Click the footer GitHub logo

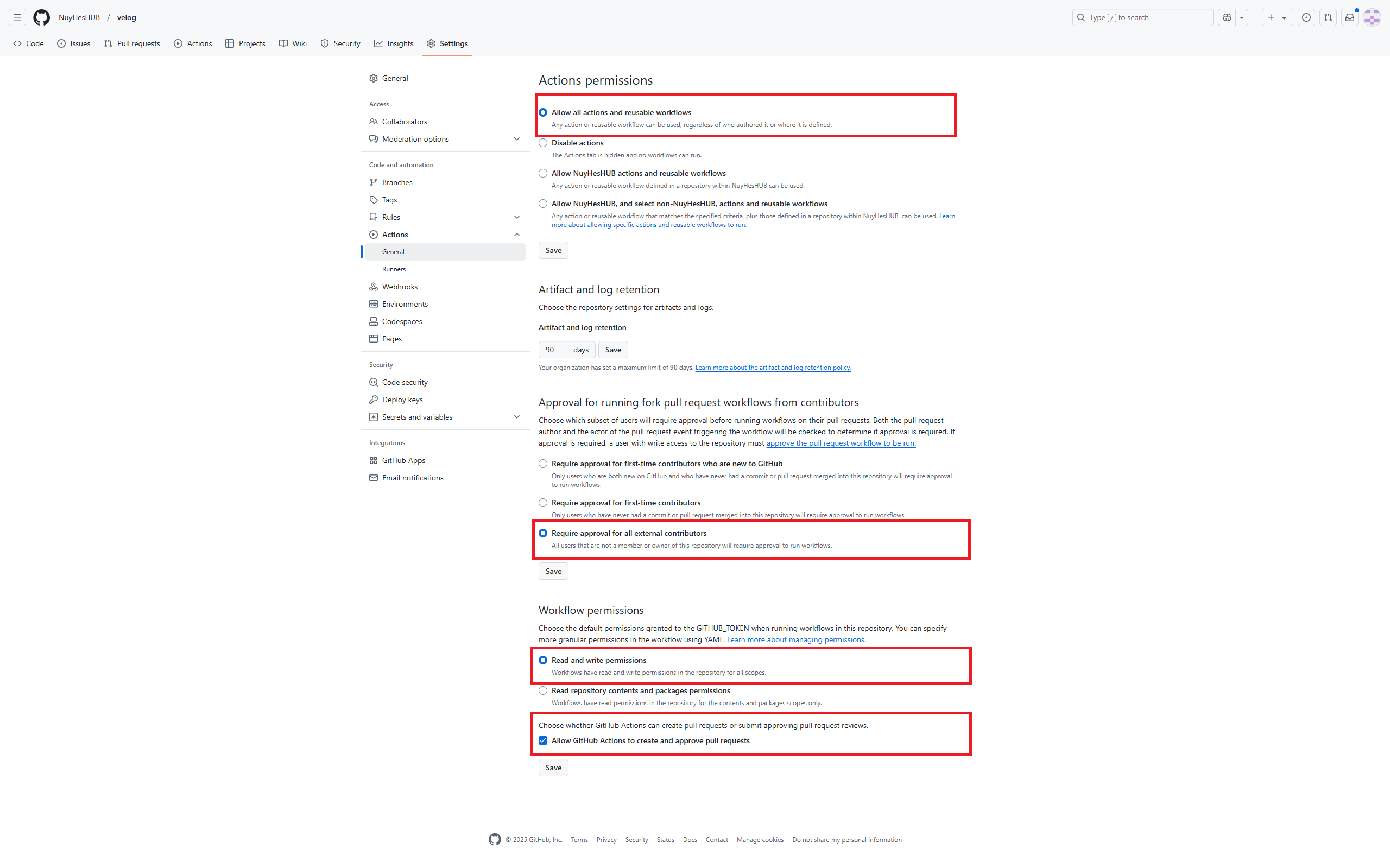point(494,839)
